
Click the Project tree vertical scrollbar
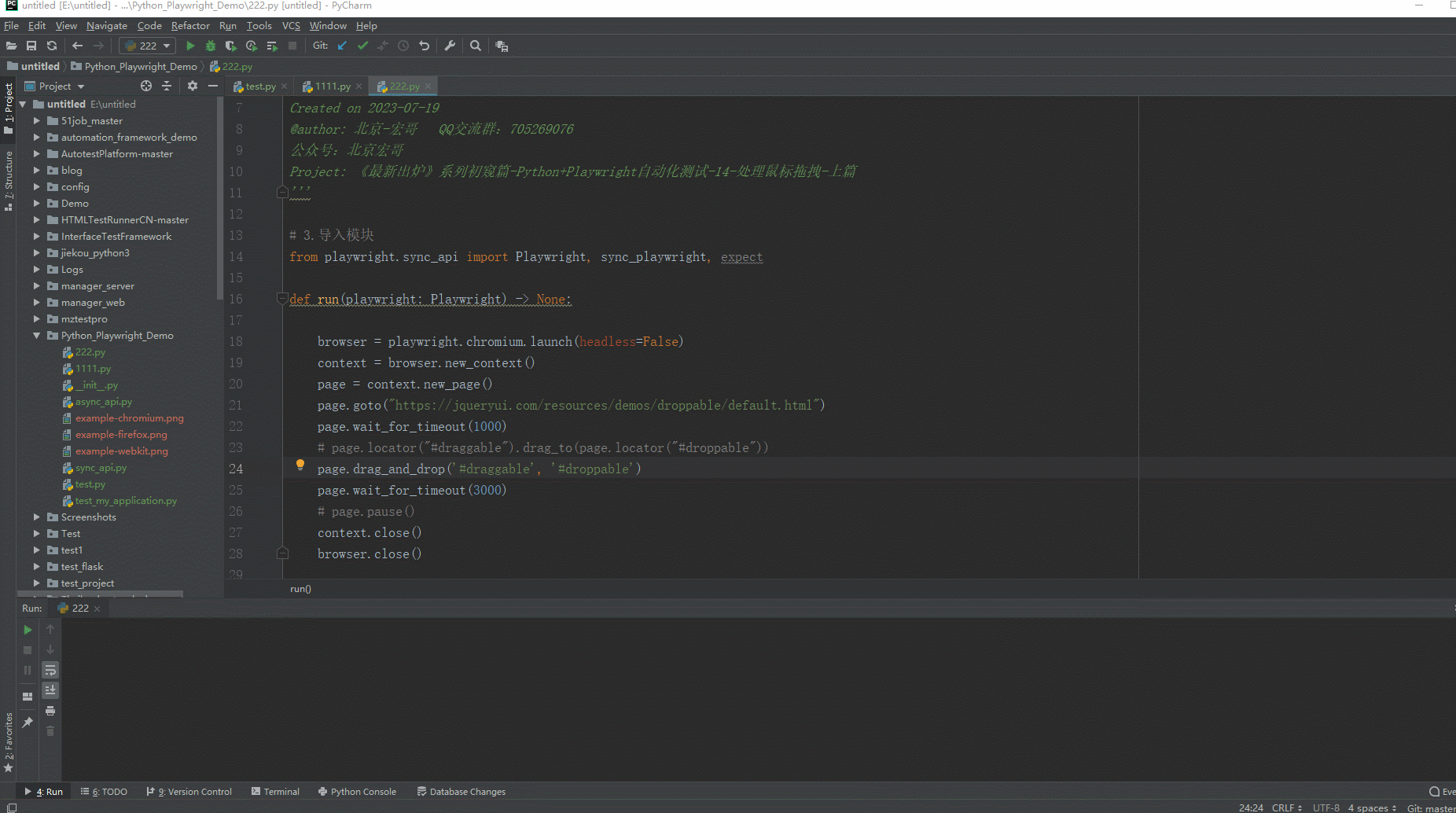219,197
